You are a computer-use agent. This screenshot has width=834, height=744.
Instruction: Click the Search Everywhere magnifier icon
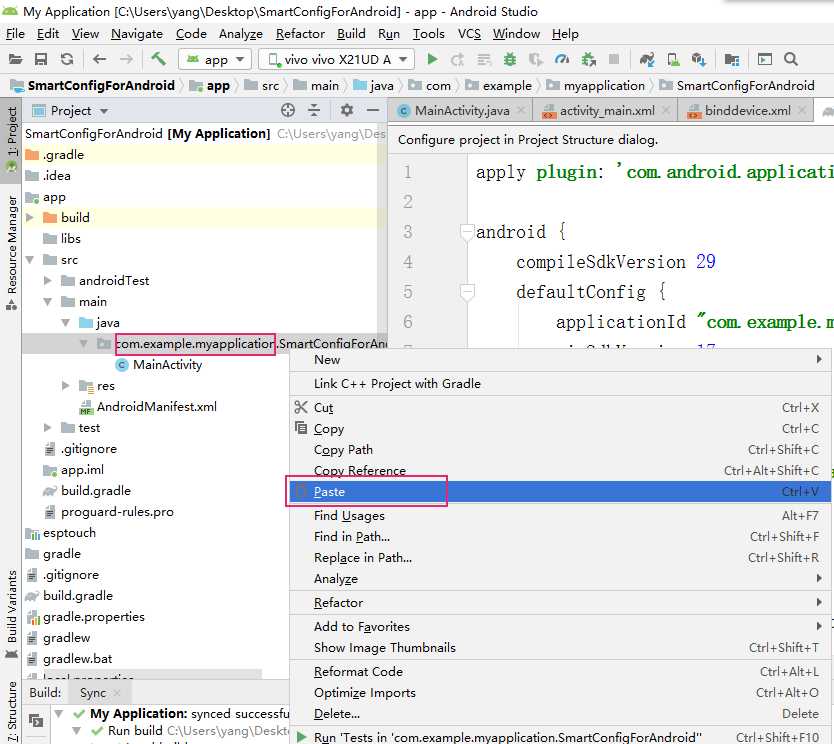coord(791,59)
